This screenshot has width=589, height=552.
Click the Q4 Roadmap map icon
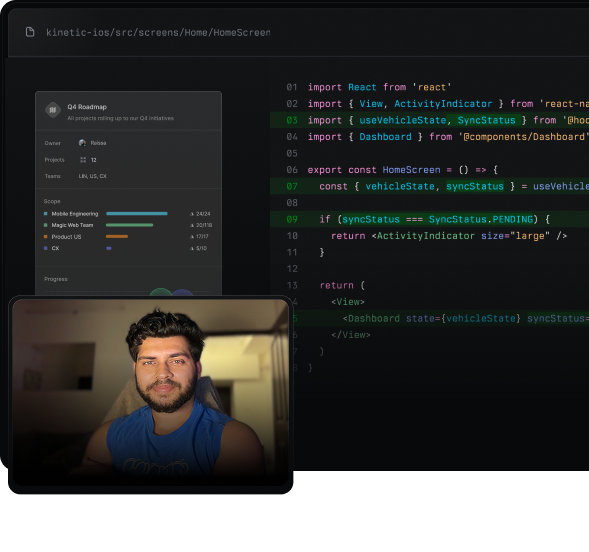53,110
